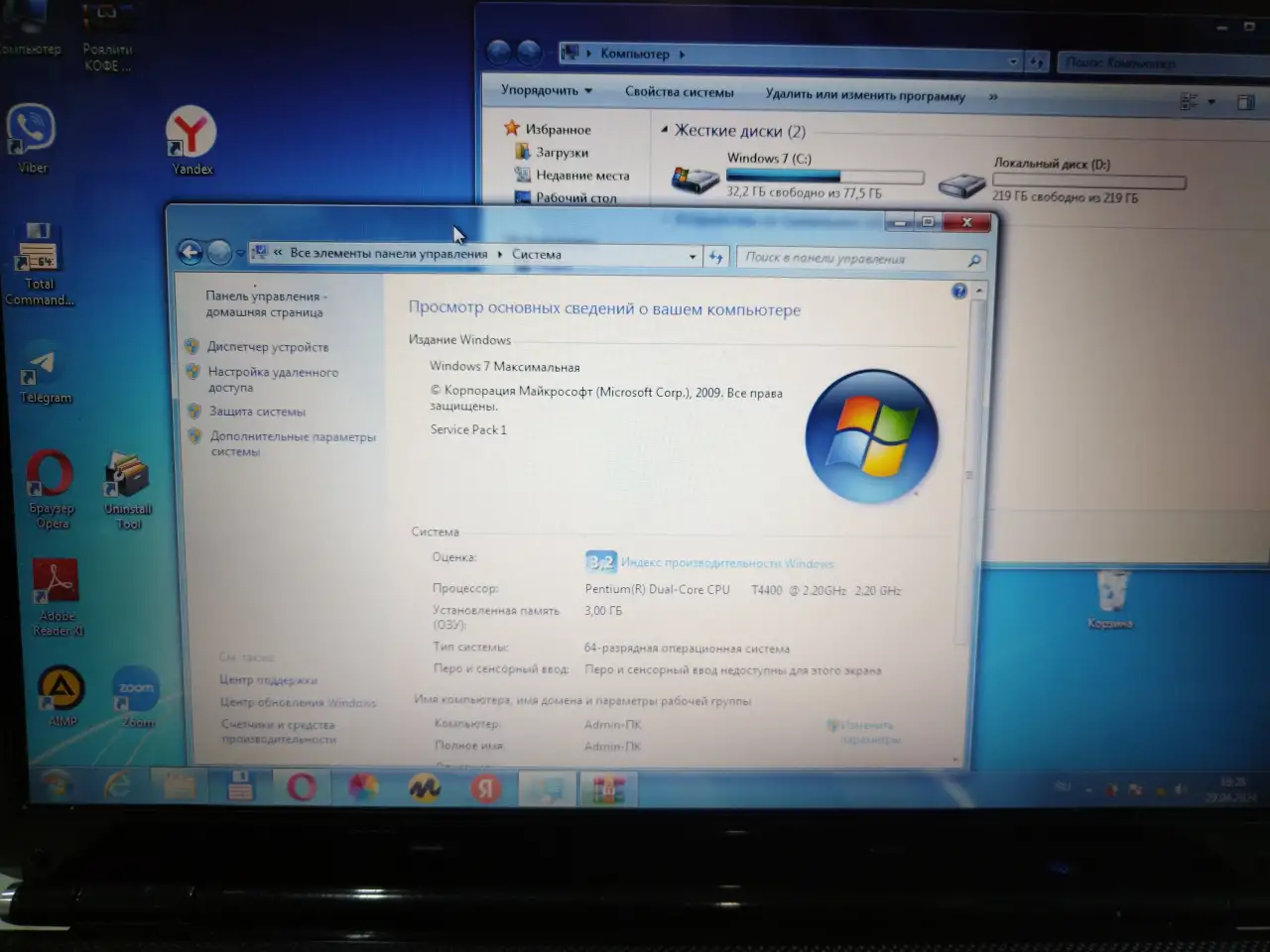Click the Opera icon in taskbar

(302, 787)
